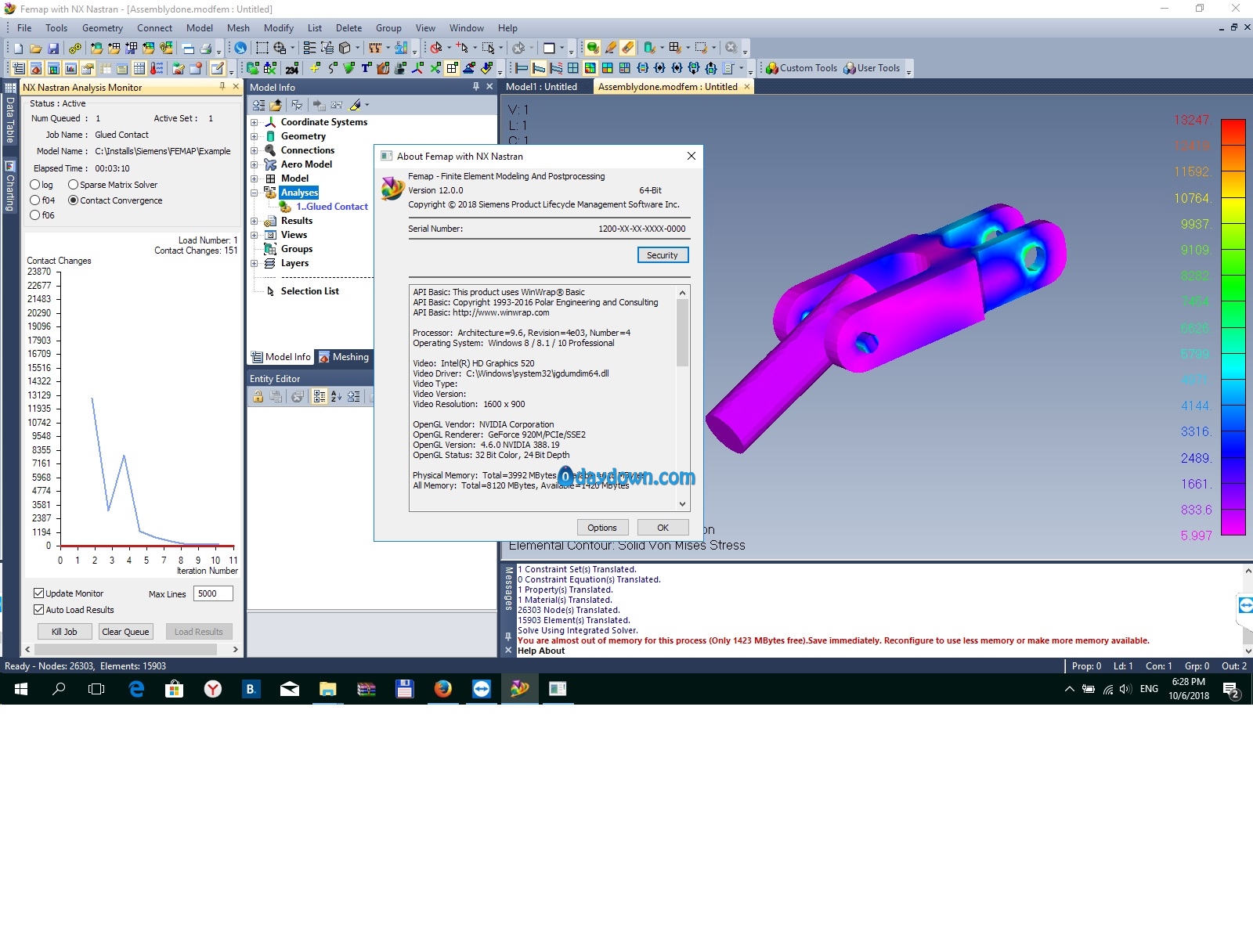
Task: Click the Kill Job button
Action: (x=64, y=632)
